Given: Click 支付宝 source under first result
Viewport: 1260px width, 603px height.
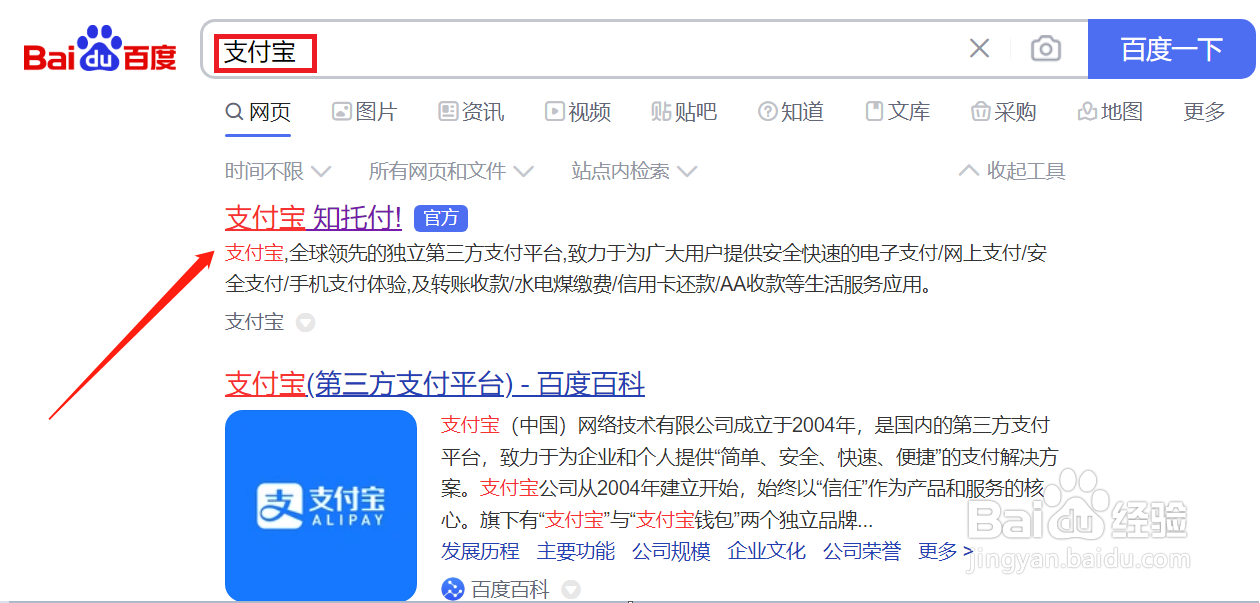Looking at the screenshot, I should pos(255,322).
